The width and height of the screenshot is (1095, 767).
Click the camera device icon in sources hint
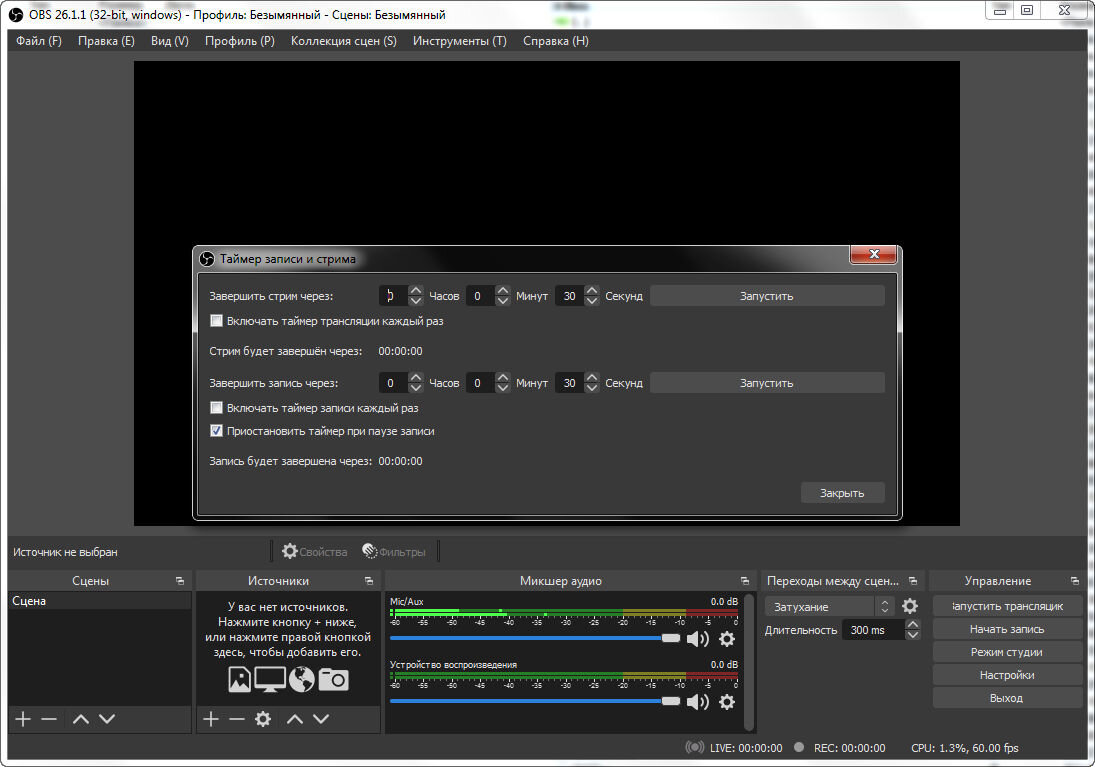pos(333,679)
